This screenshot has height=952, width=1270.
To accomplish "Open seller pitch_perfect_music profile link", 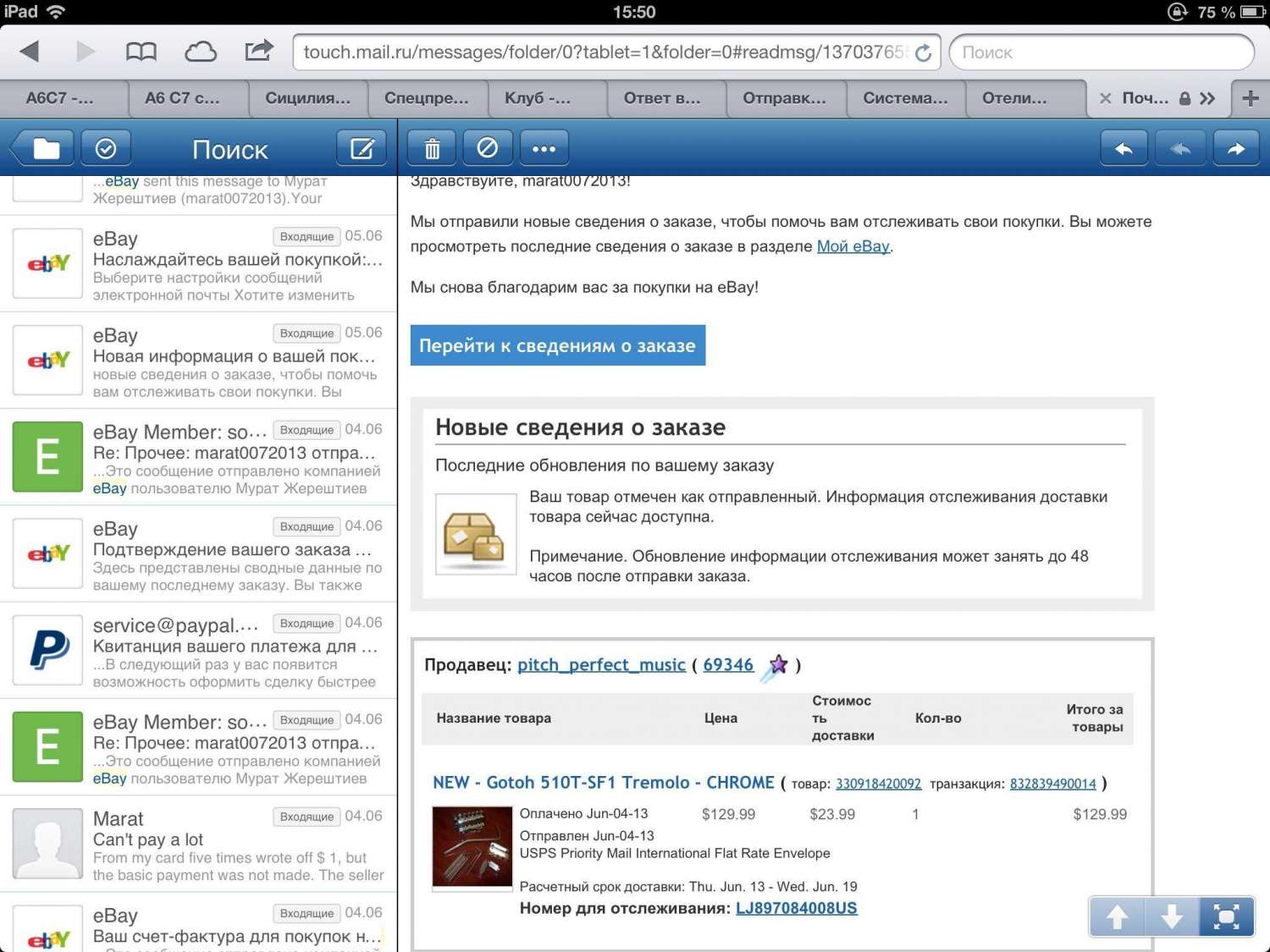I will pyautogui.click(x=601, y=665).
